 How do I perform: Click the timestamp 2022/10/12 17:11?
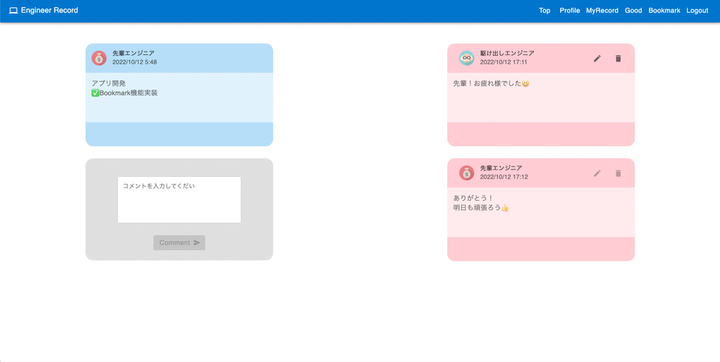504,62
